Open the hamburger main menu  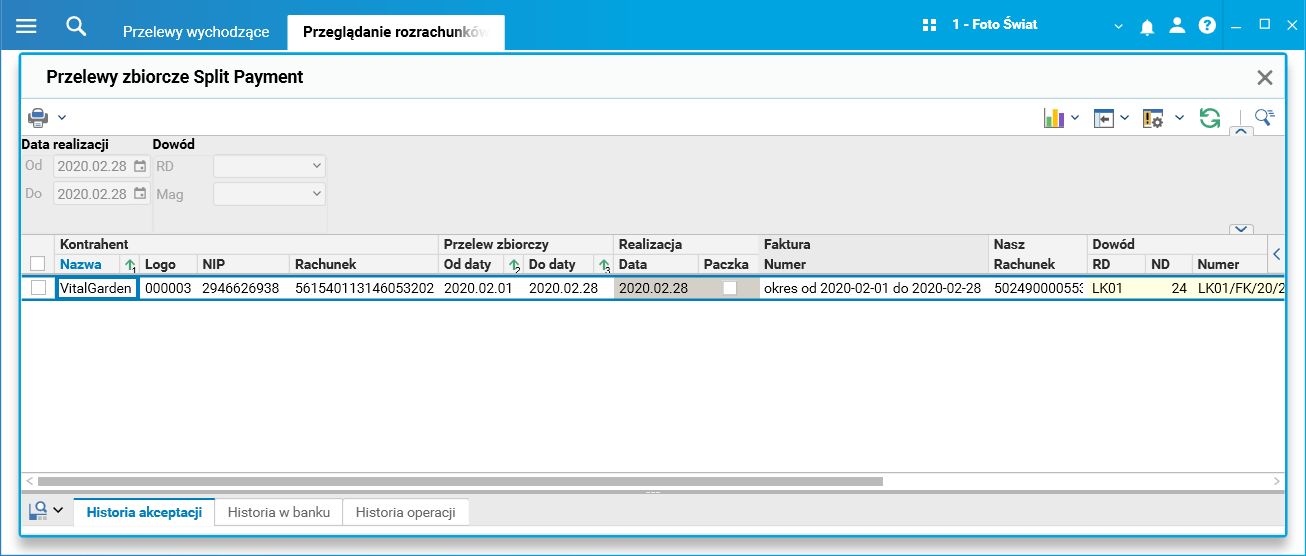(26, 26)
